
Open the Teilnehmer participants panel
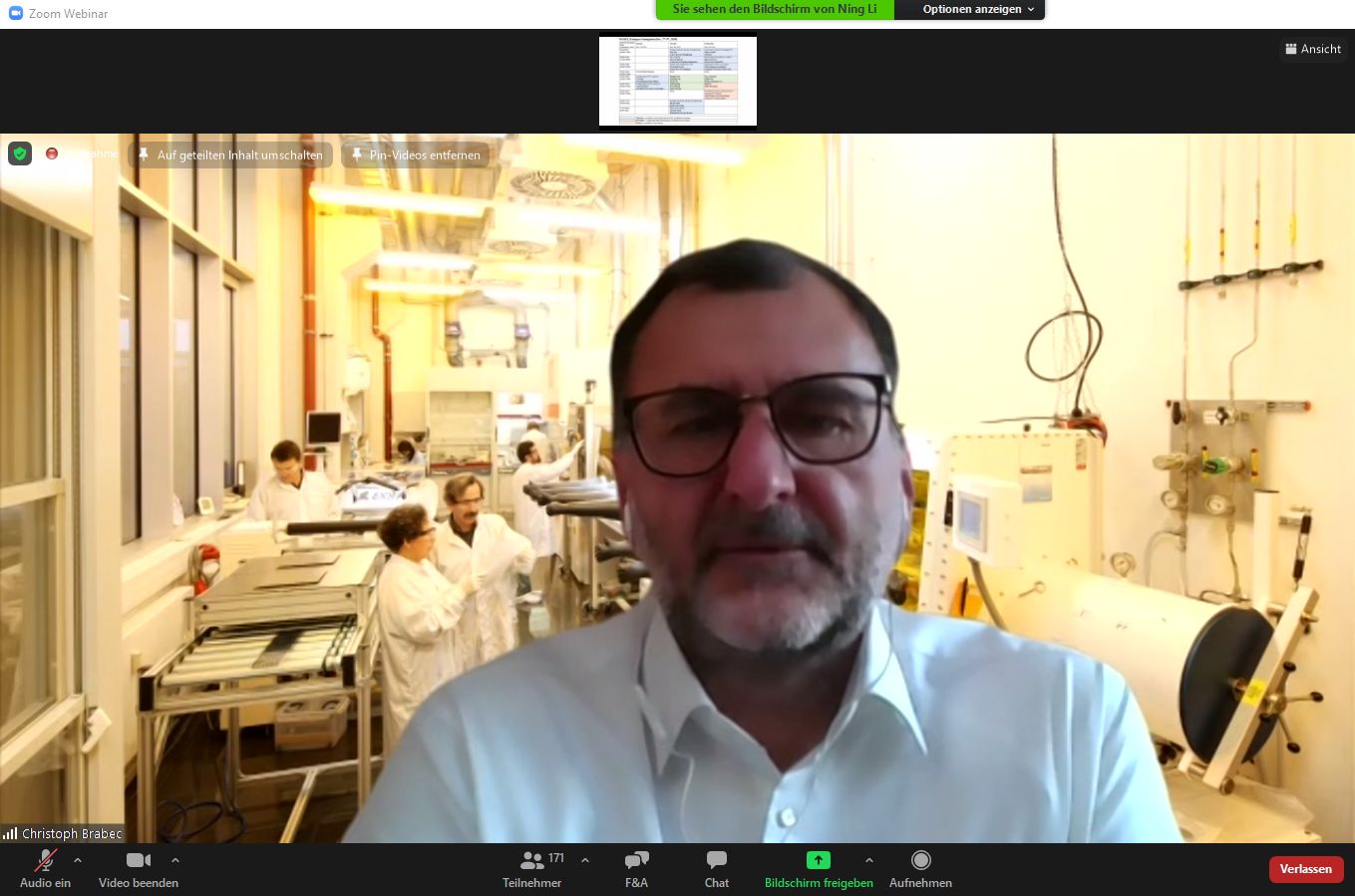pos(532,861)
